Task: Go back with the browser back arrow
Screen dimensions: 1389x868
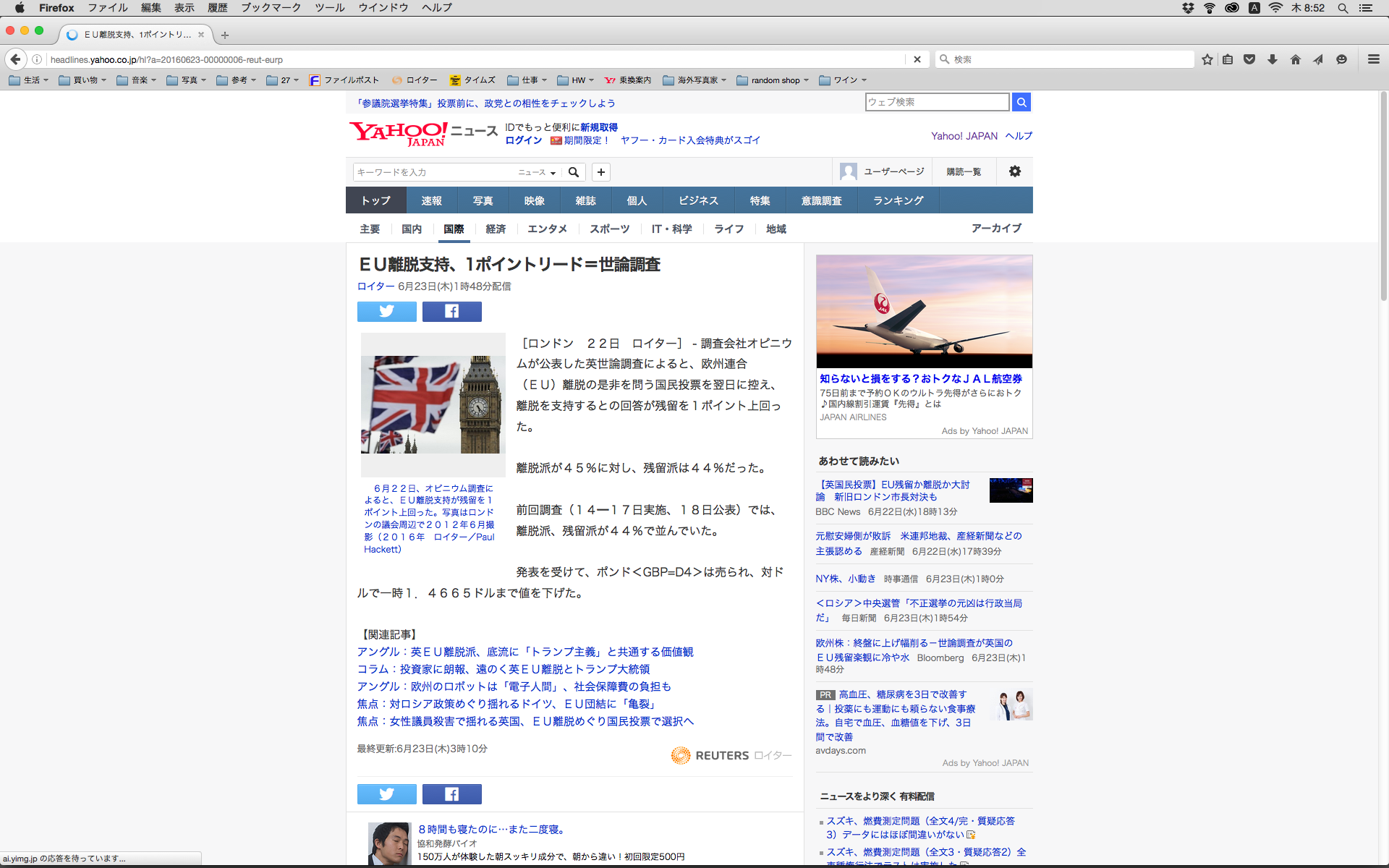Action: (x=16, y=59)
